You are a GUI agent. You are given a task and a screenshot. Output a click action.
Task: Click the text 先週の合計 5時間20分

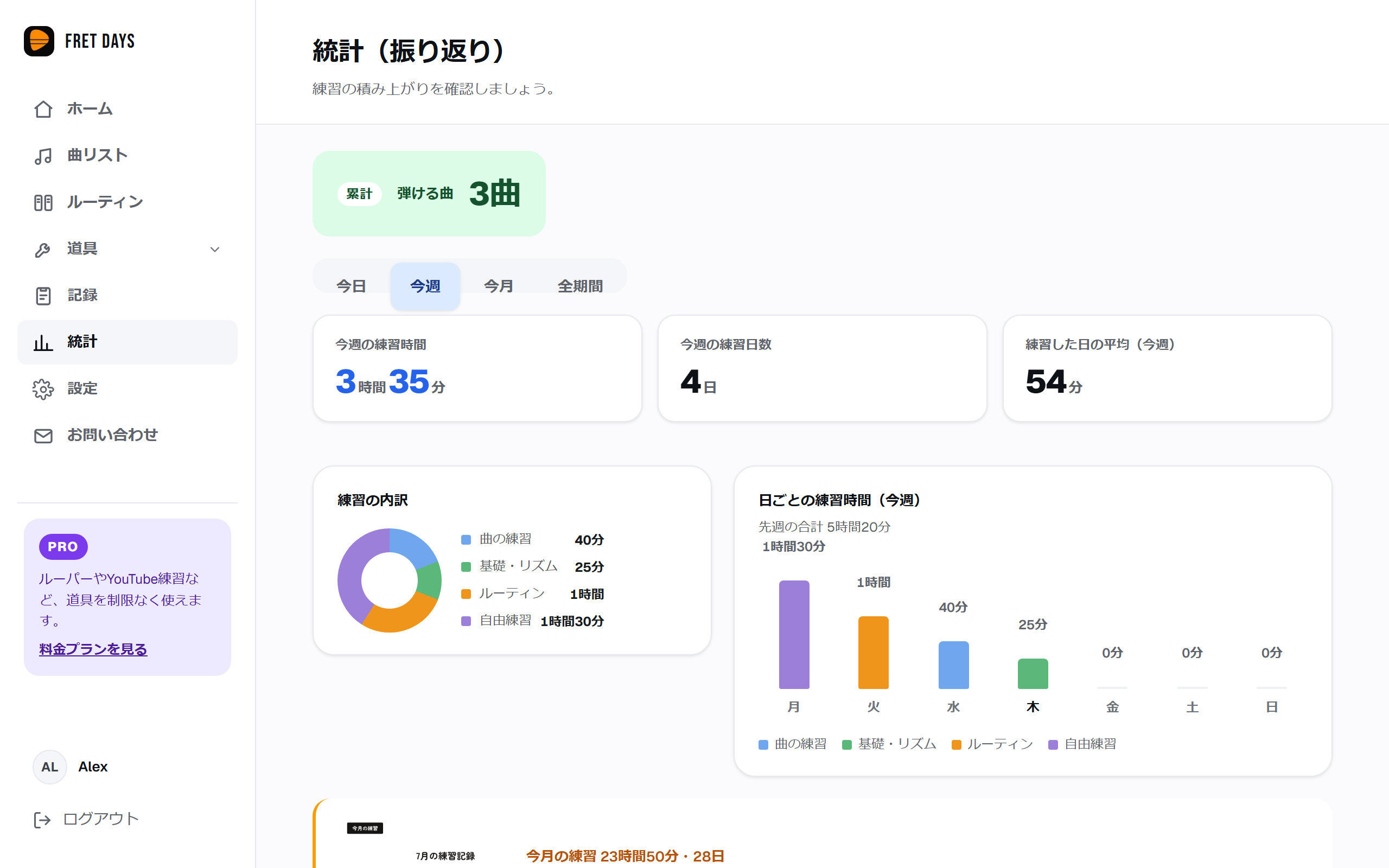(824, 527)
